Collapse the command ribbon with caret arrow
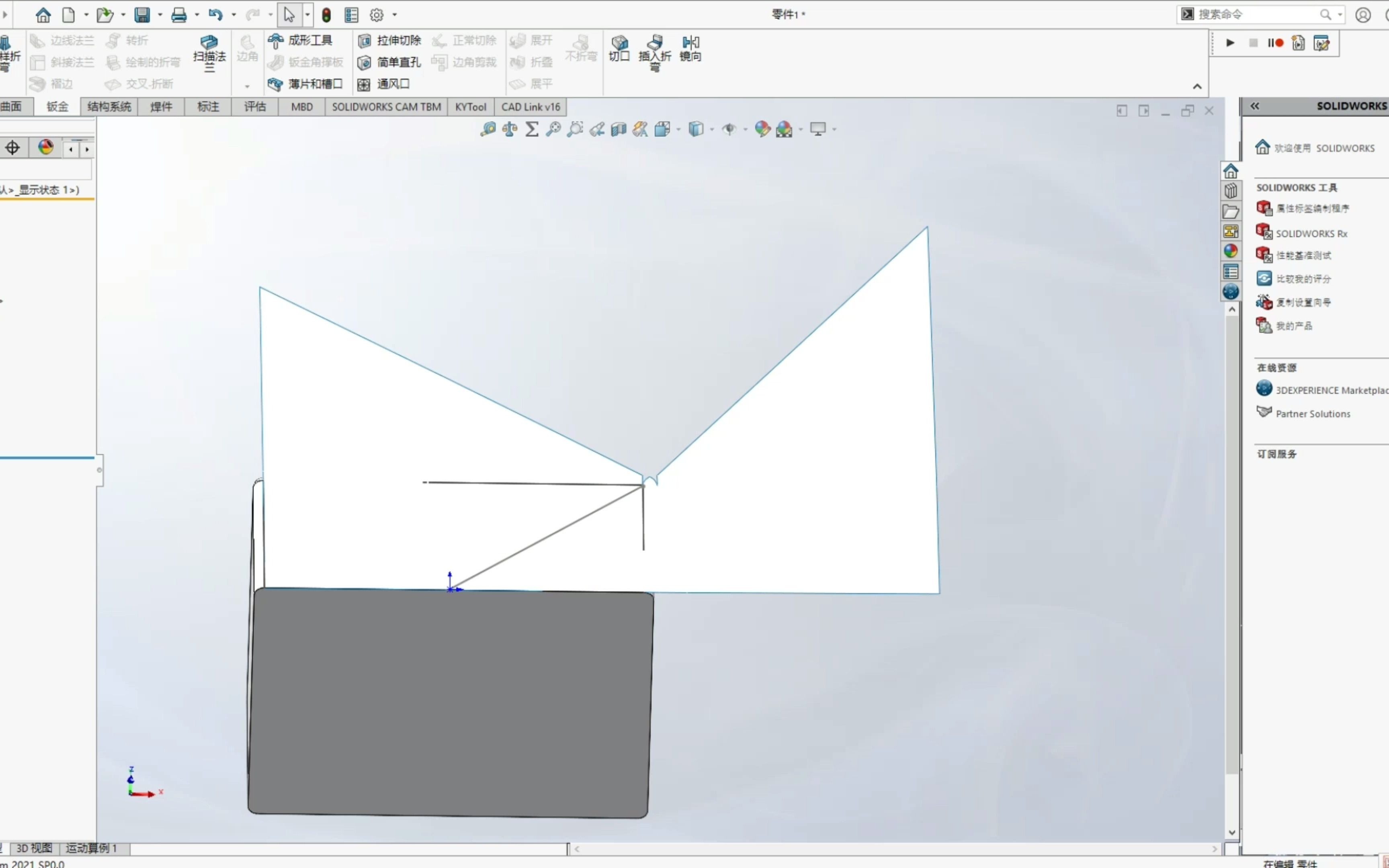Screen dimensions: 1389x868 pyautogui.click(x=1197, y=87)
